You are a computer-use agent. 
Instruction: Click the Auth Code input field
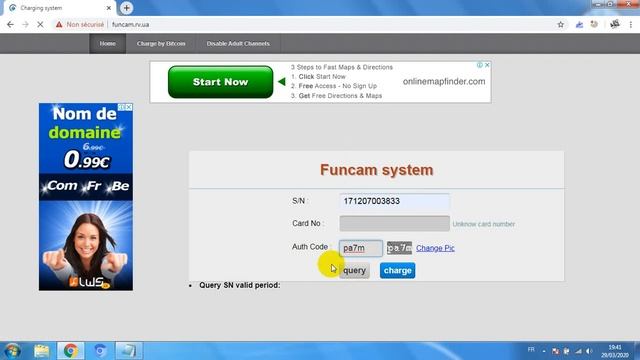360,248
